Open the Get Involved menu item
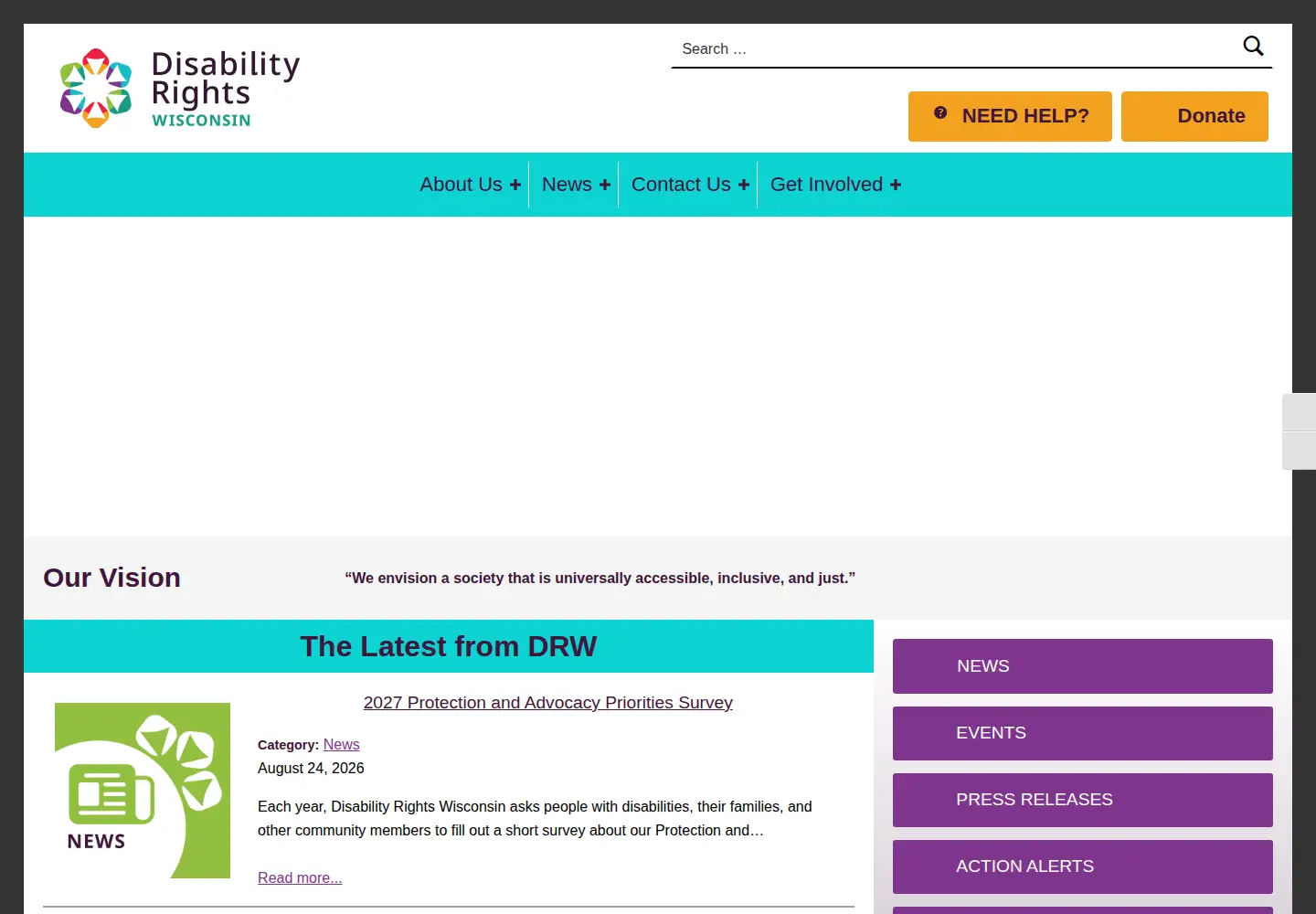 pos(826,185)
